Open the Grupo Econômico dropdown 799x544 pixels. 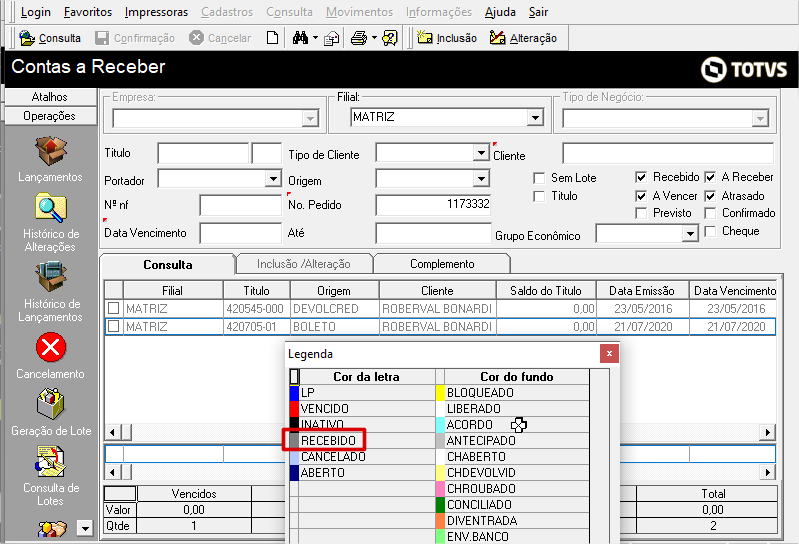(x=689, y=234)
